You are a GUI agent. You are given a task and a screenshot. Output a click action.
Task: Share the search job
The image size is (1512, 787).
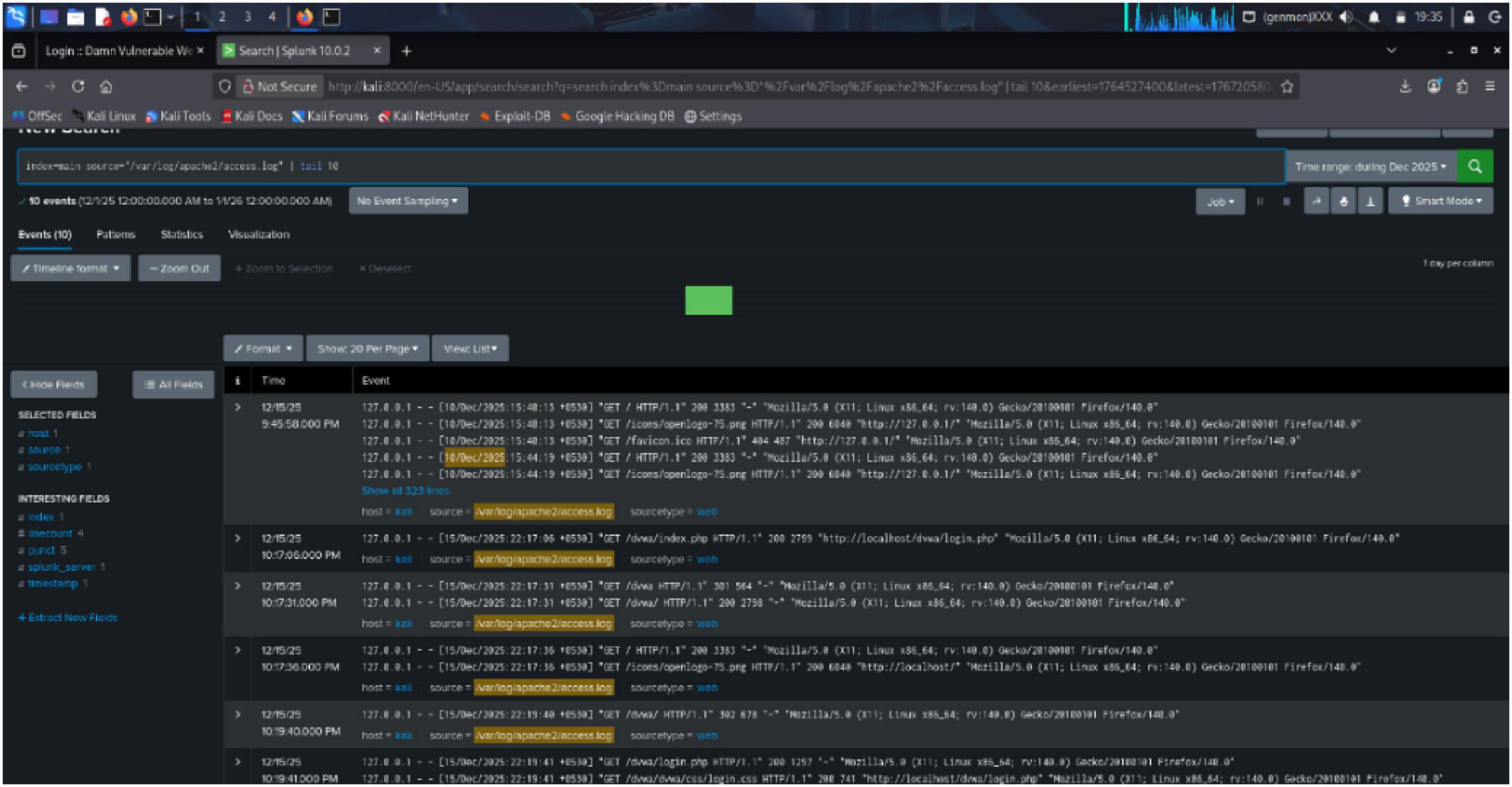point(1317,202)
